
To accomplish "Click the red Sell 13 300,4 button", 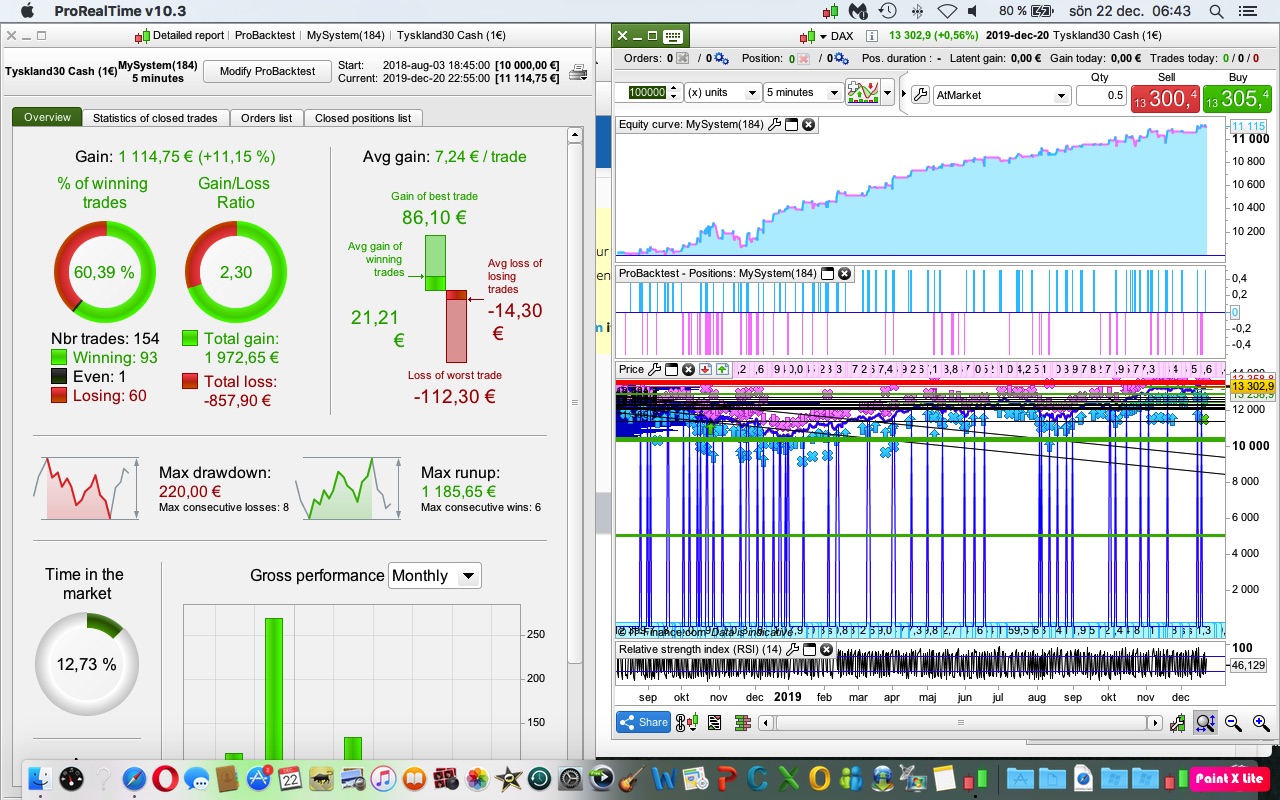I will 1166,98.
